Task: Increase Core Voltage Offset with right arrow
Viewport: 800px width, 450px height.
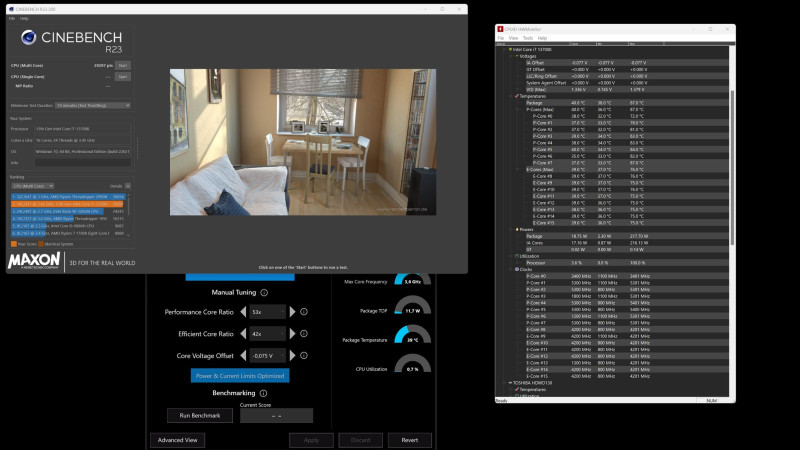Action: (x=292, y=356)
